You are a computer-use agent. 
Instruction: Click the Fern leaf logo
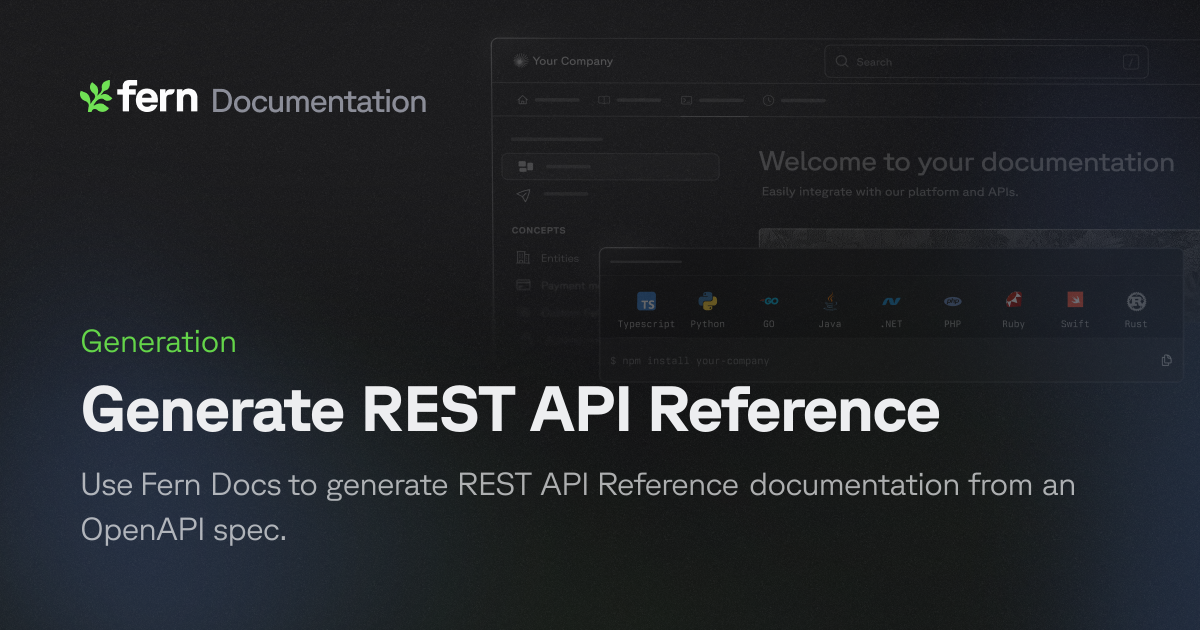(96, 97)
